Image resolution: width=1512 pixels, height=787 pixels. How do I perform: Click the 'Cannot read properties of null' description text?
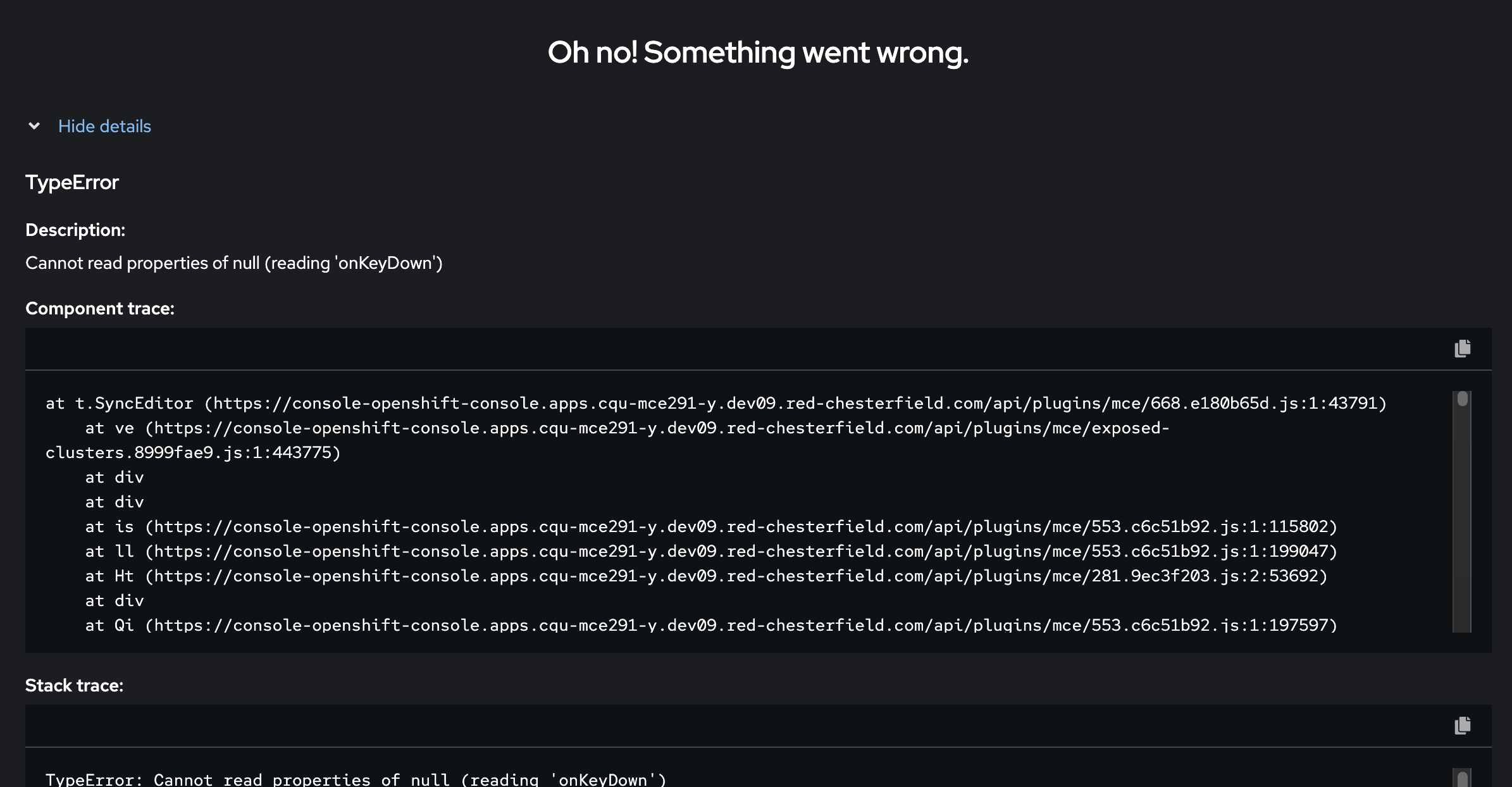(234, 263)
